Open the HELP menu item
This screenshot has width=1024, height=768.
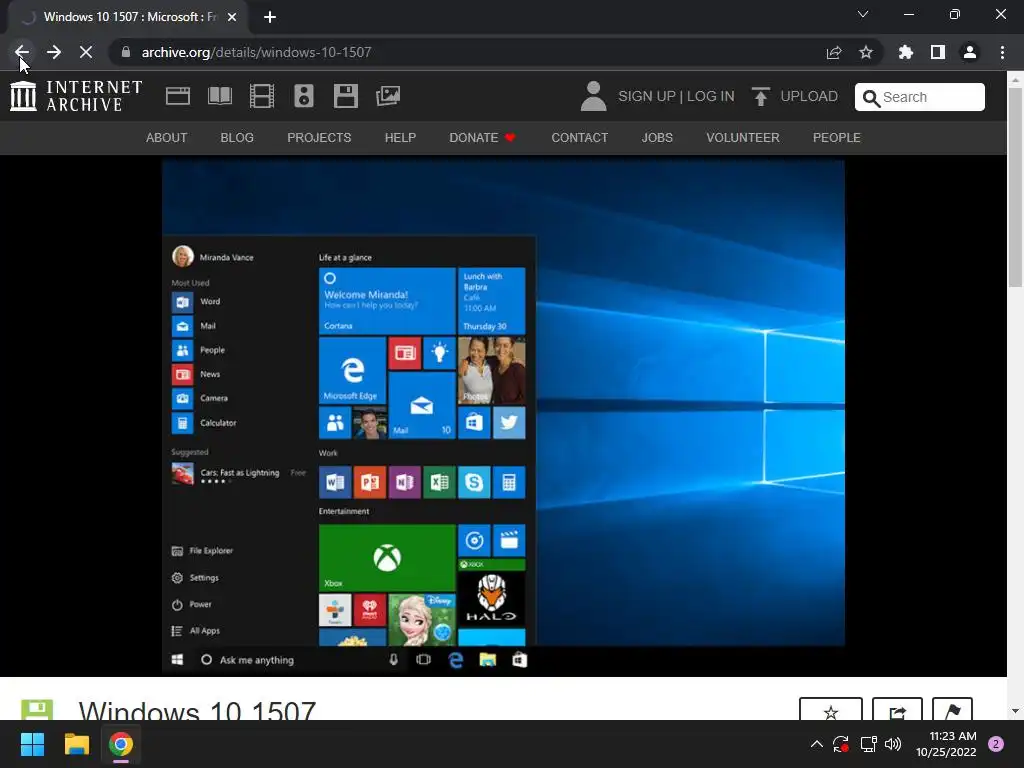(400, 138)
